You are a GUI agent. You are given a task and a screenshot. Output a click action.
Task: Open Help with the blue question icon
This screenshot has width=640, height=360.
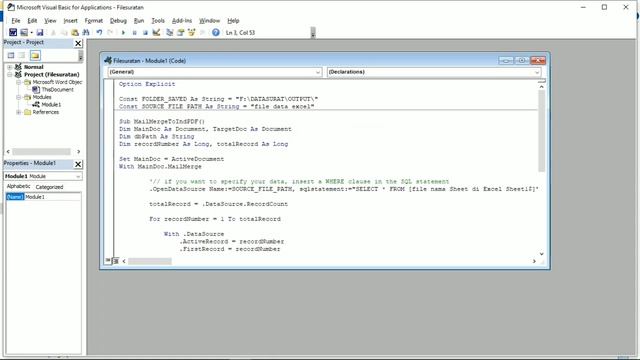click(216, 32)
